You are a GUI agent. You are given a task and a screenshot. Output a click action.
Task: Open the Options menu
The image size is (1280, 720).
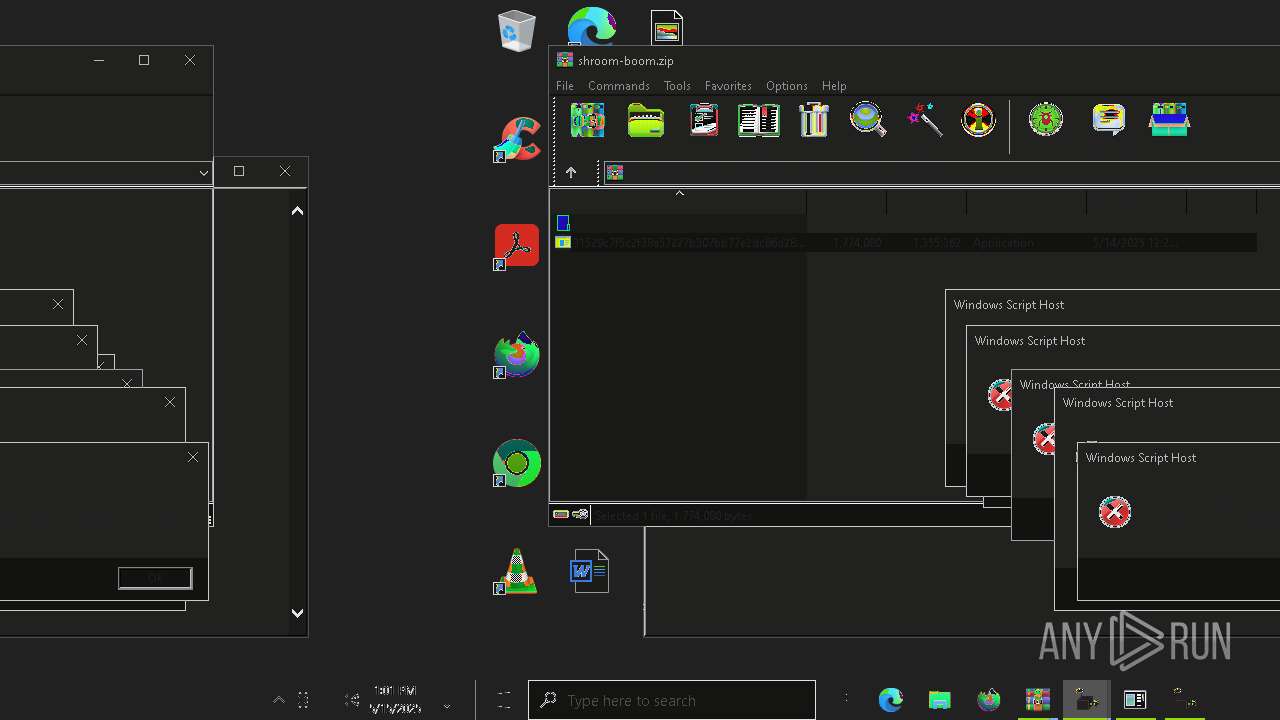coord(787,86)
